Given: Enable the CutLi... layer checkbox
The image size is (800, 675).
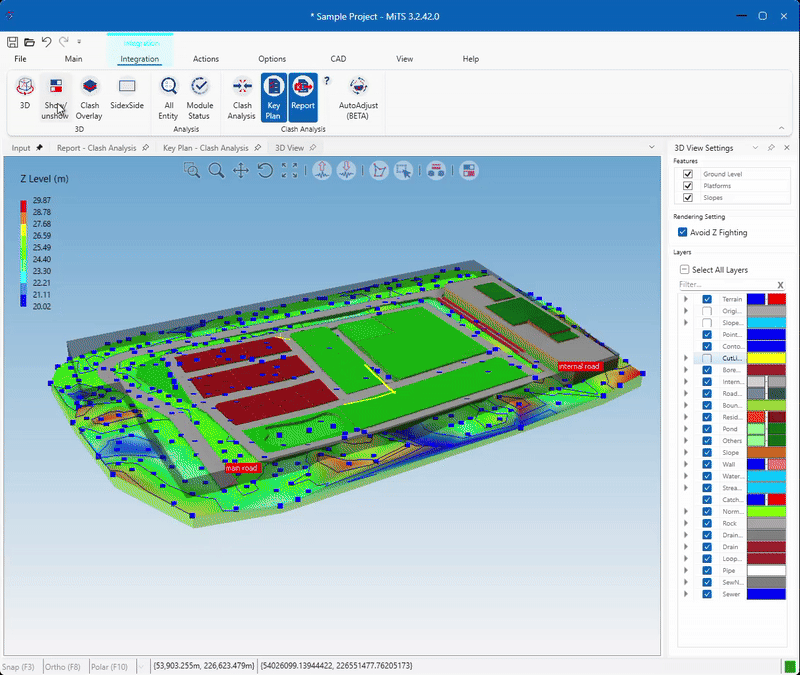Looking at the screenshot, I should (707, 358).
